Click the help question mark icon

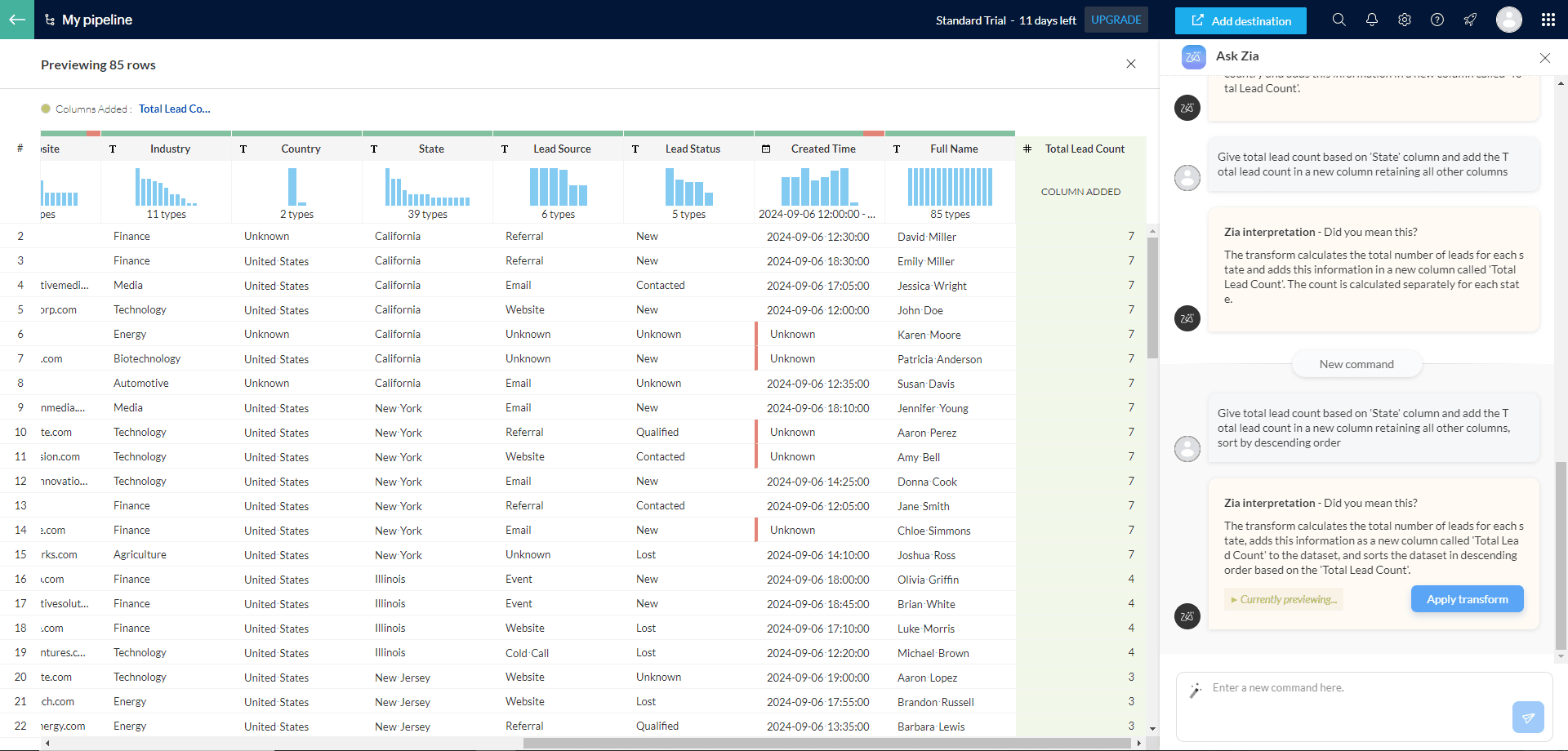1437,20
